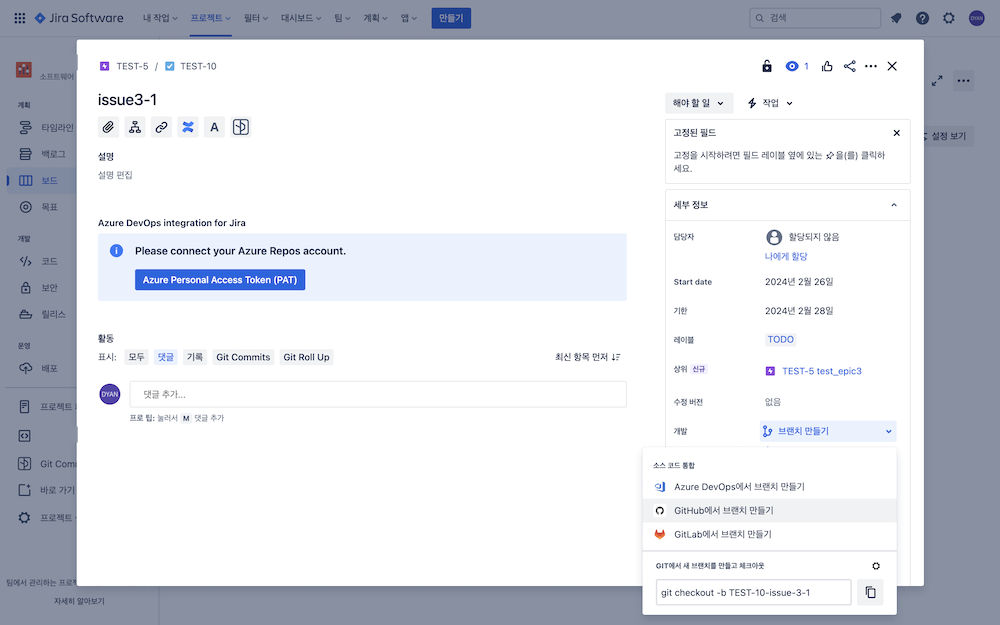The height and width of the screenshot is (625, 1000).
Task: Switch to the Git Commits tab
Action: [243, 357]
